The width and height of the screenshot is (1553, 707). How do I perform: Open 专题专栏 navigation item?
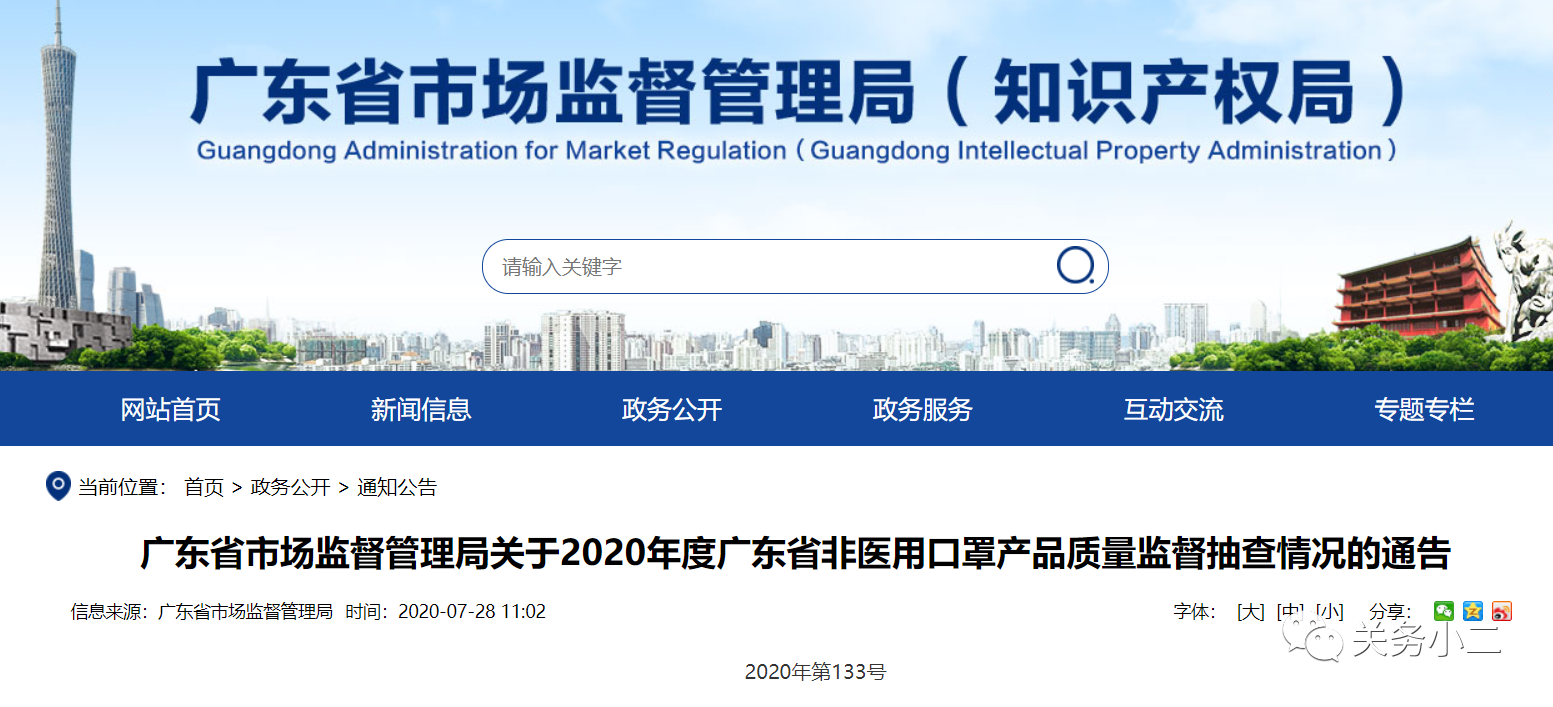pyautogui.click(x=1424, y=409)
